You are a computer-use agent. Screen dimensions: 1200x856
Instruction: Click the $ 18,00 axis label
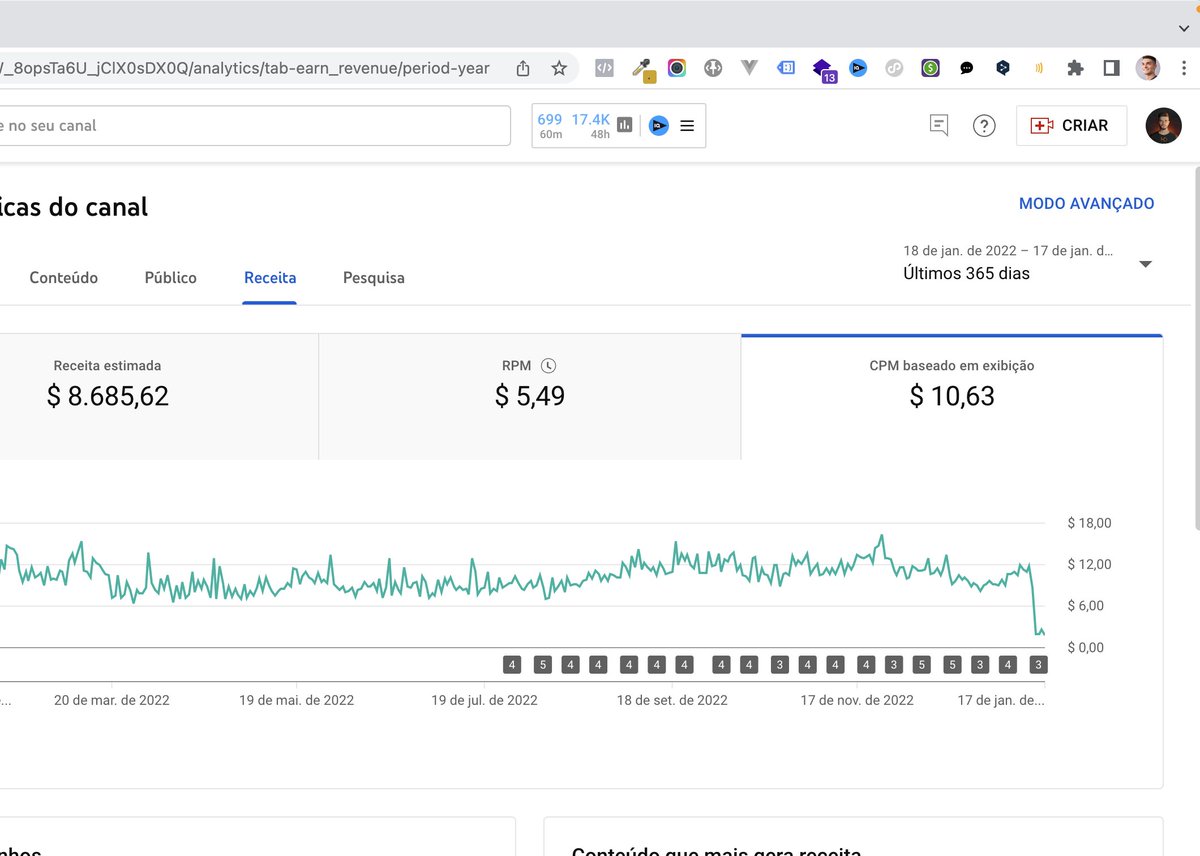point(1089,523)
